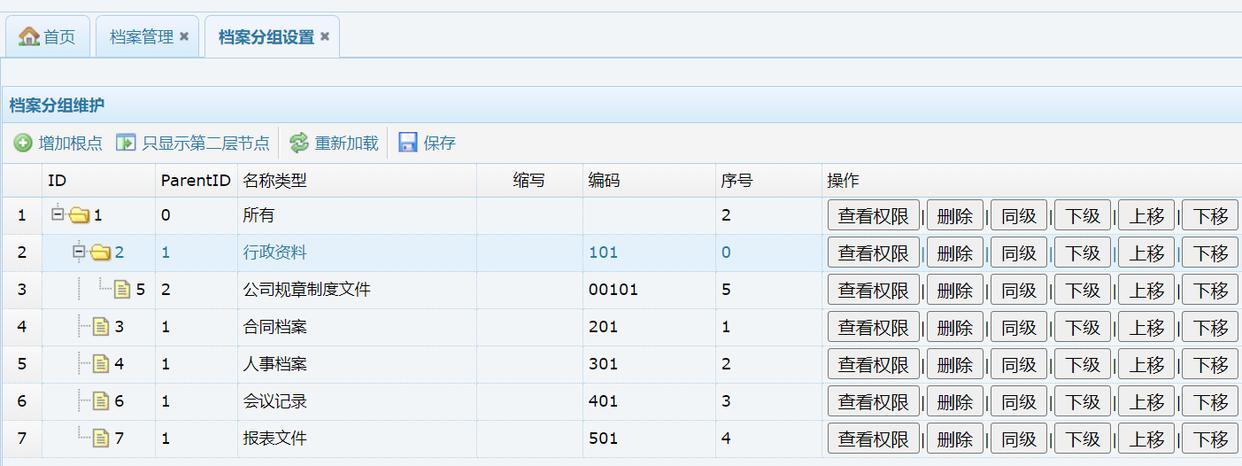Click 上移 to move 人事档案 up

[x=1146, y=365]
